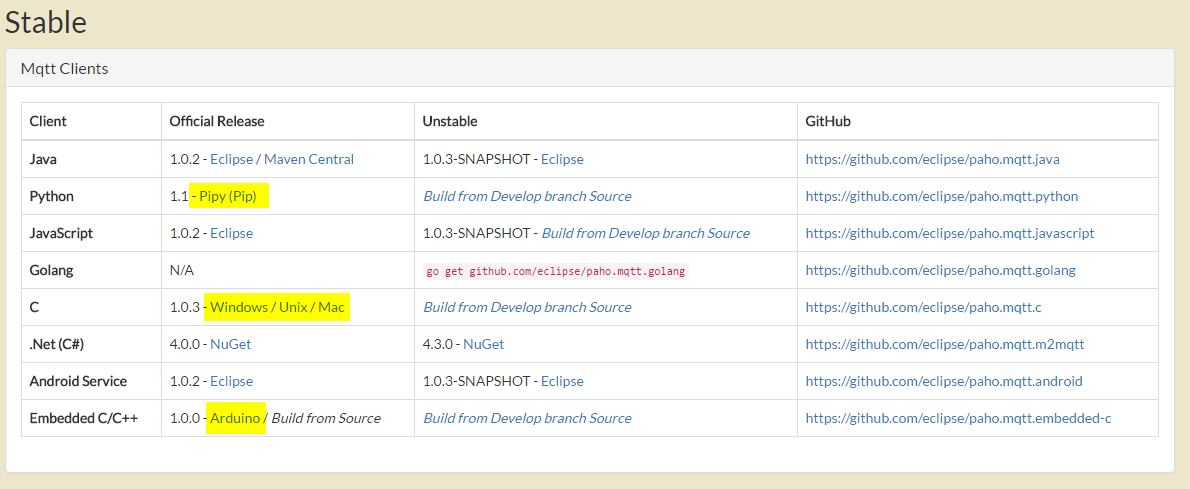Viewport: 1190px width, 489px height.
Task: Open the Windows download link for C
Action: coord(239,307)
